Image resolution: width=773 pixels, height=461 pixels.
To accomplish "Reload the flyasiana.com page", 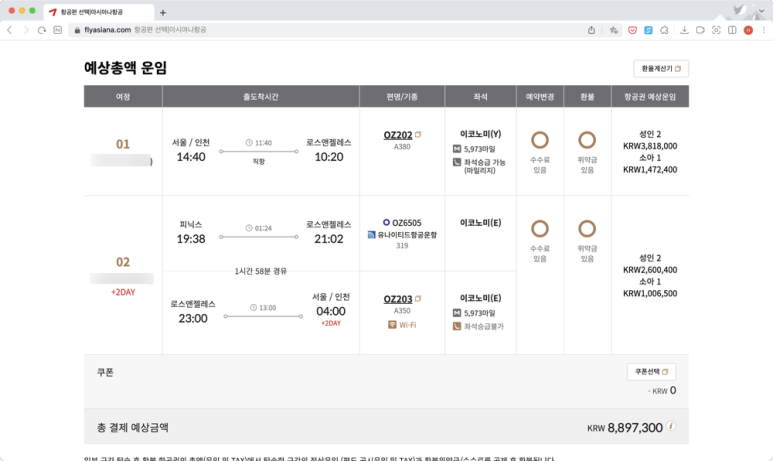I will (x=42, y=30).
